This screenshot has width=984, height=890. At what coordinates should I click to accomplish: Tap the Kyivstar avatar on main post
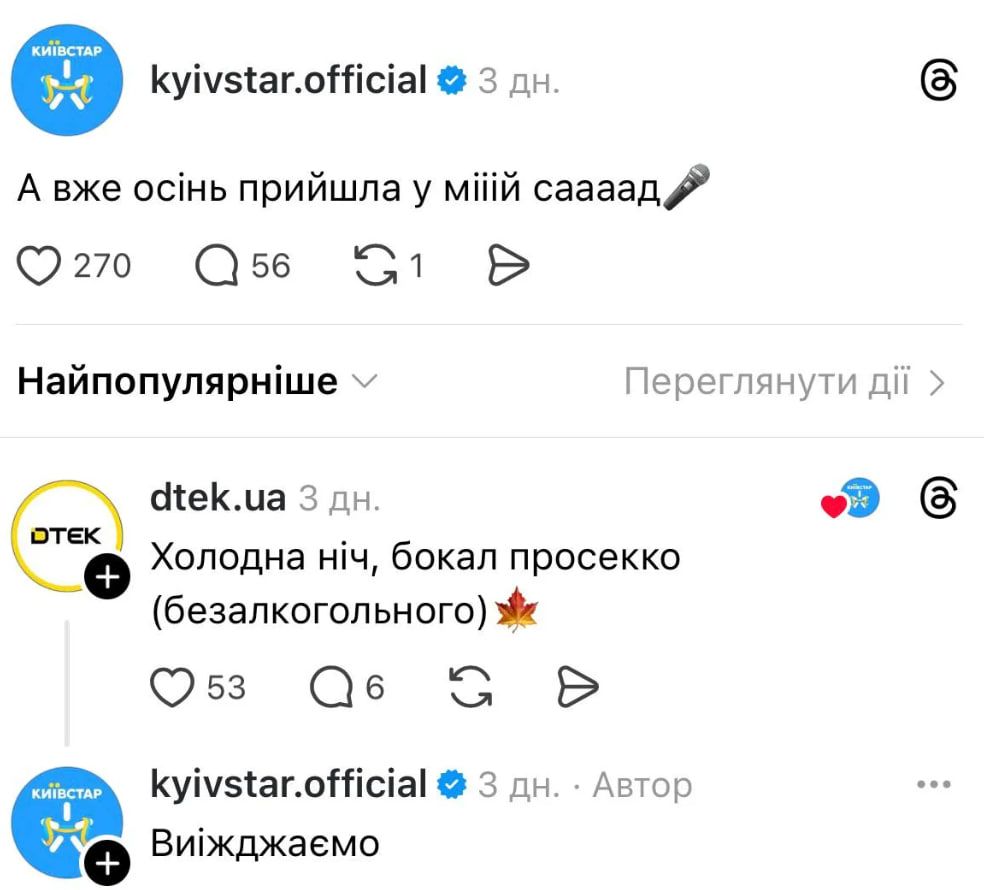[x=67, y=80]
